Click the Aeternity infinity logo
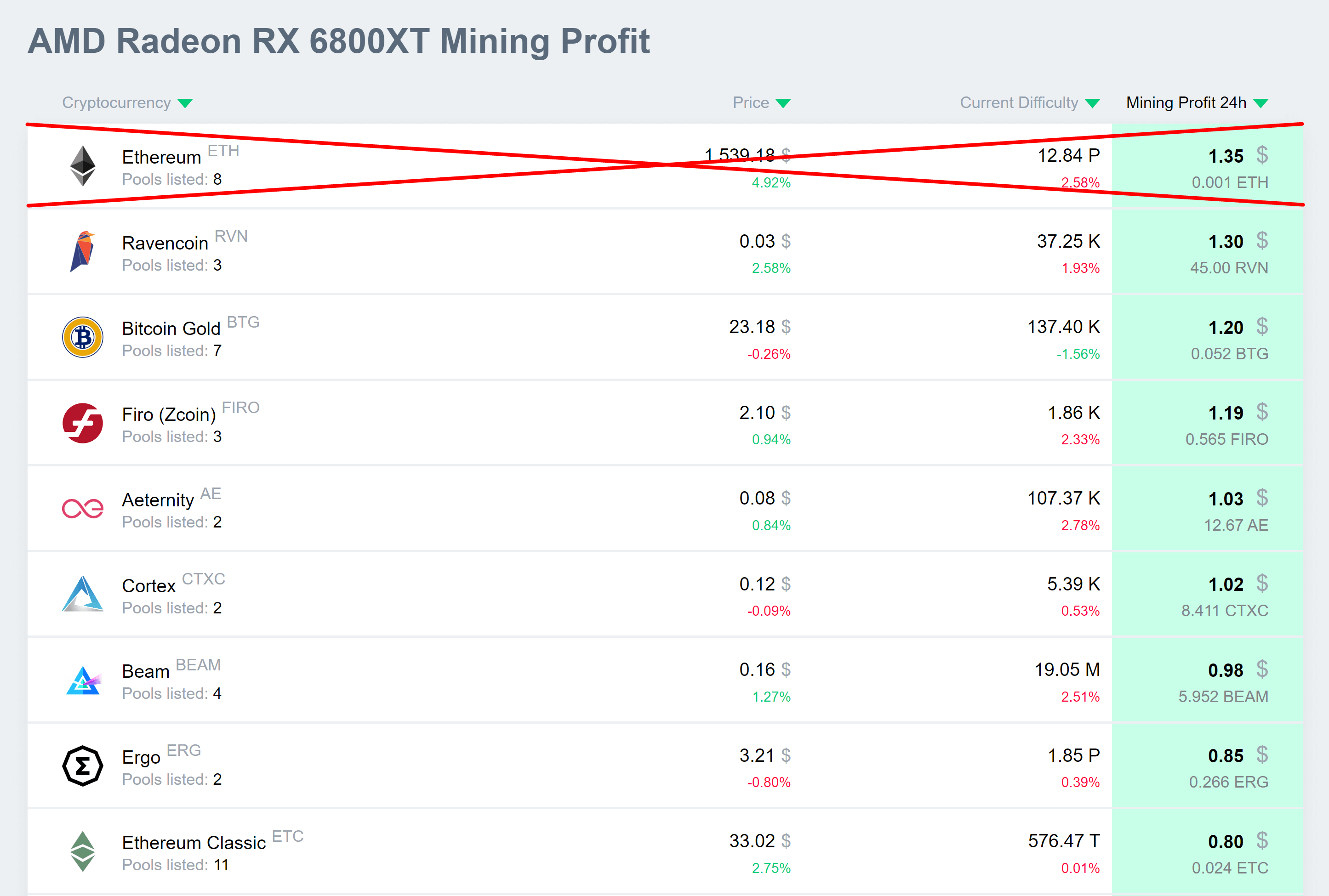This screenshot has width=1329, height=896. (83, 509)
